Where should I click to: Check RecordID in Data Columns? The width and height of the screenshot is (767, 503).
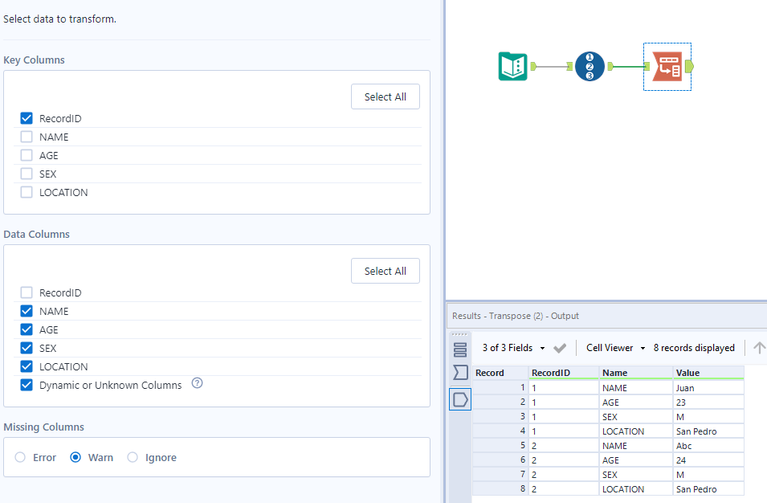point(26,293)
